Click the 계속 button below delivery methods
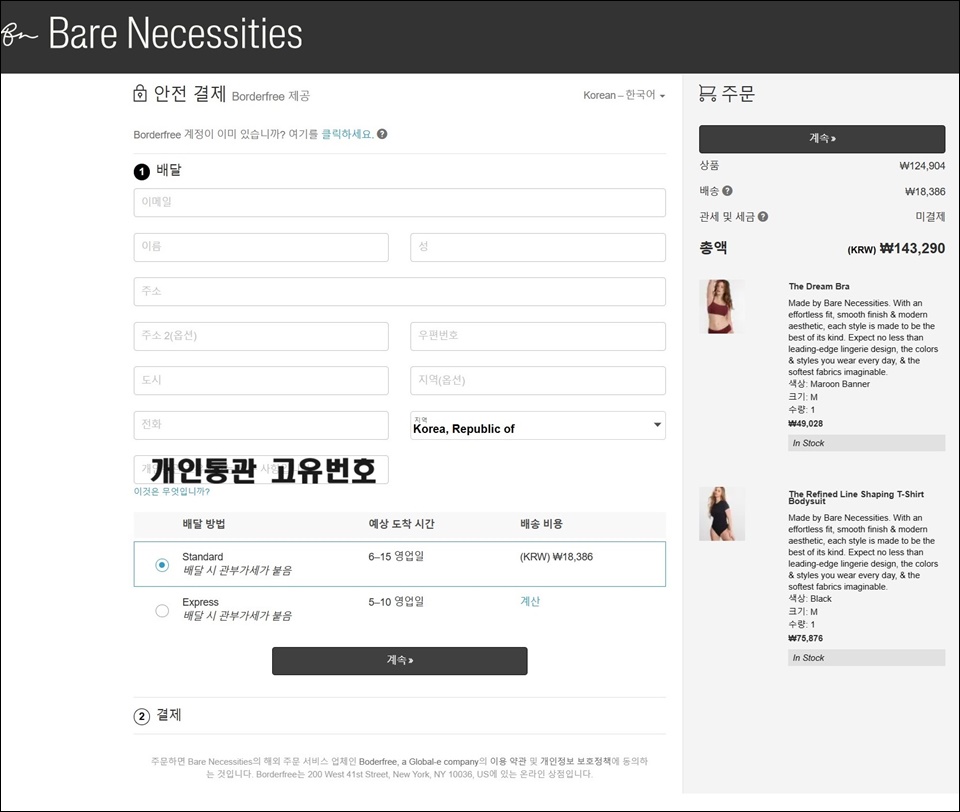This screenshot has width=960, height=812. 400,661
